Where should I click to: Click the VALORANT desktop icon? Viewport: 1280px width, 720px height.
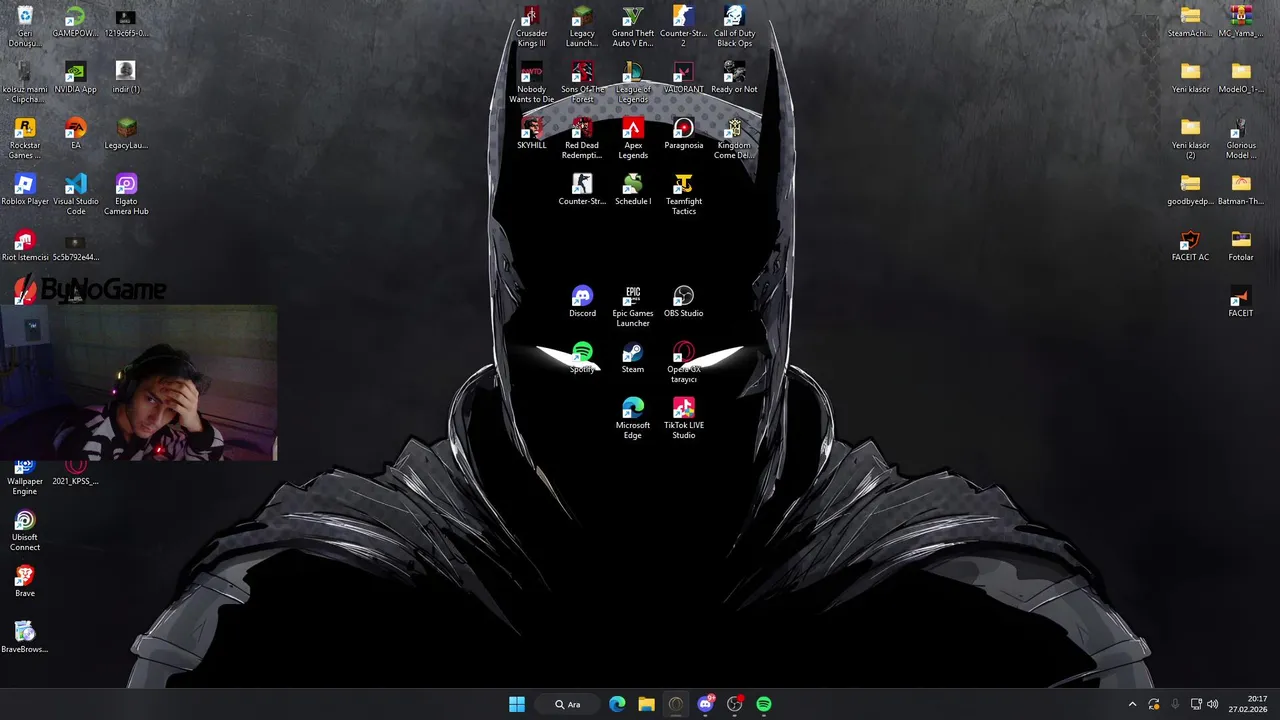pos(683,77)
